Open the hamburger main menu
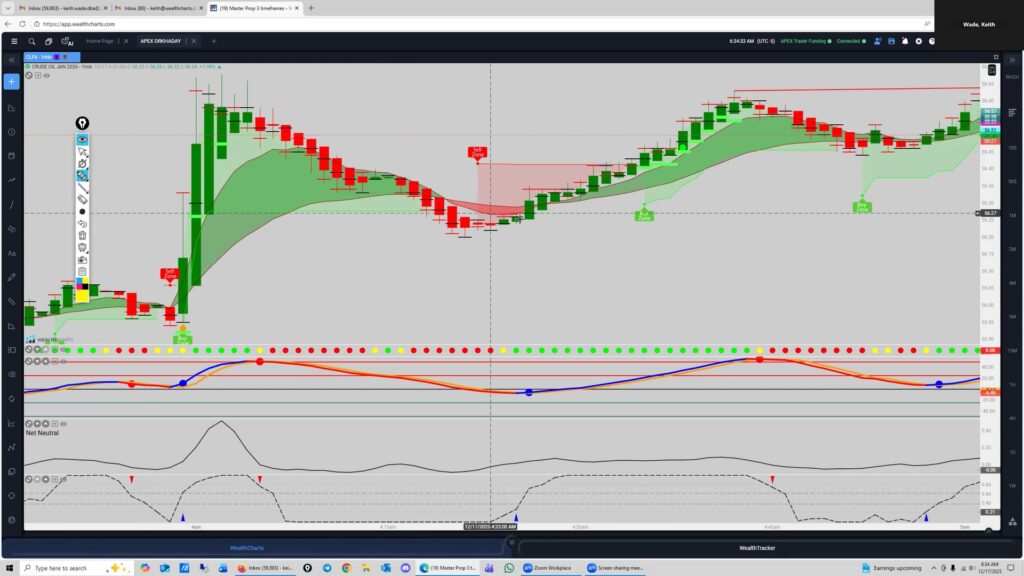 click(x=13, y=41)
